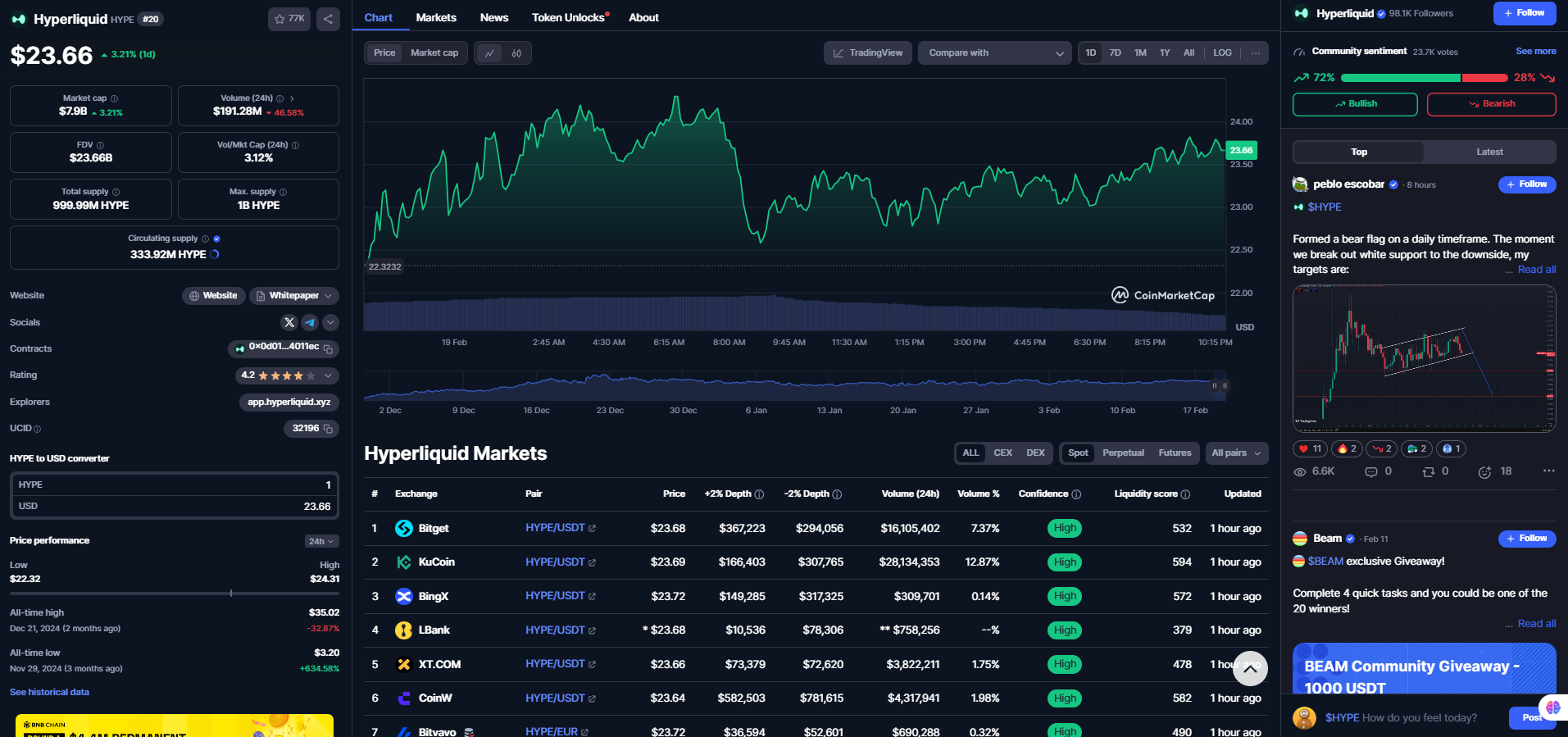Open more options on peblo escobar post
1568x737 pixels.
[1548, 471]
